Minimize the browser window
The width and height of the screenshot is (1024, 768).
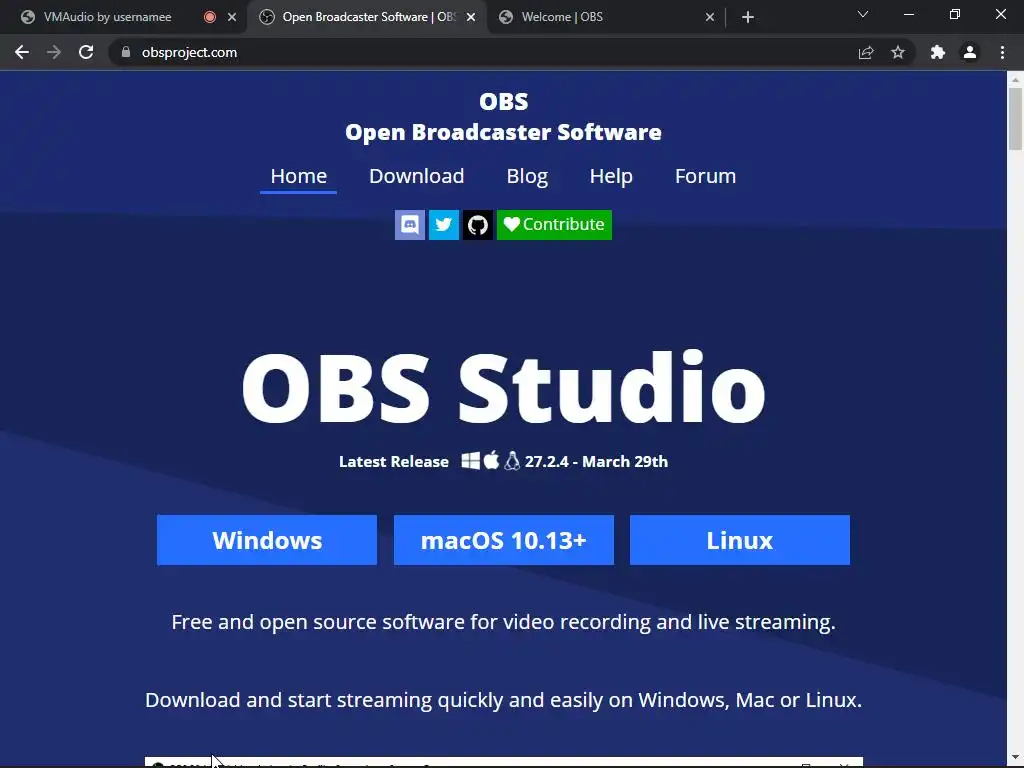(x=908, y=14)
